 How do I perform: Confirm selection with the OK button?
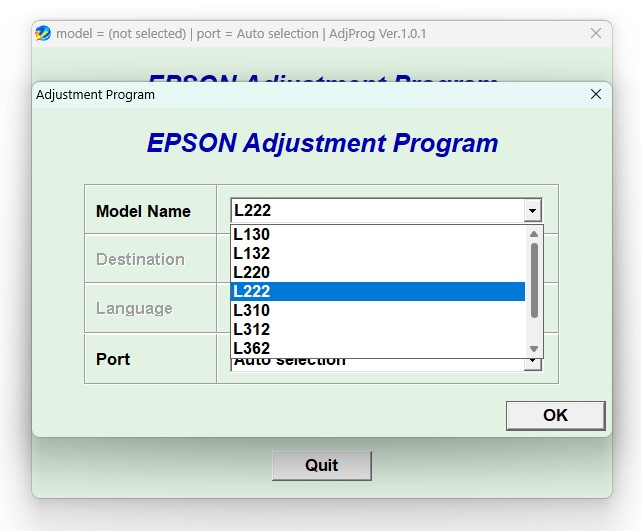[556, 415]
